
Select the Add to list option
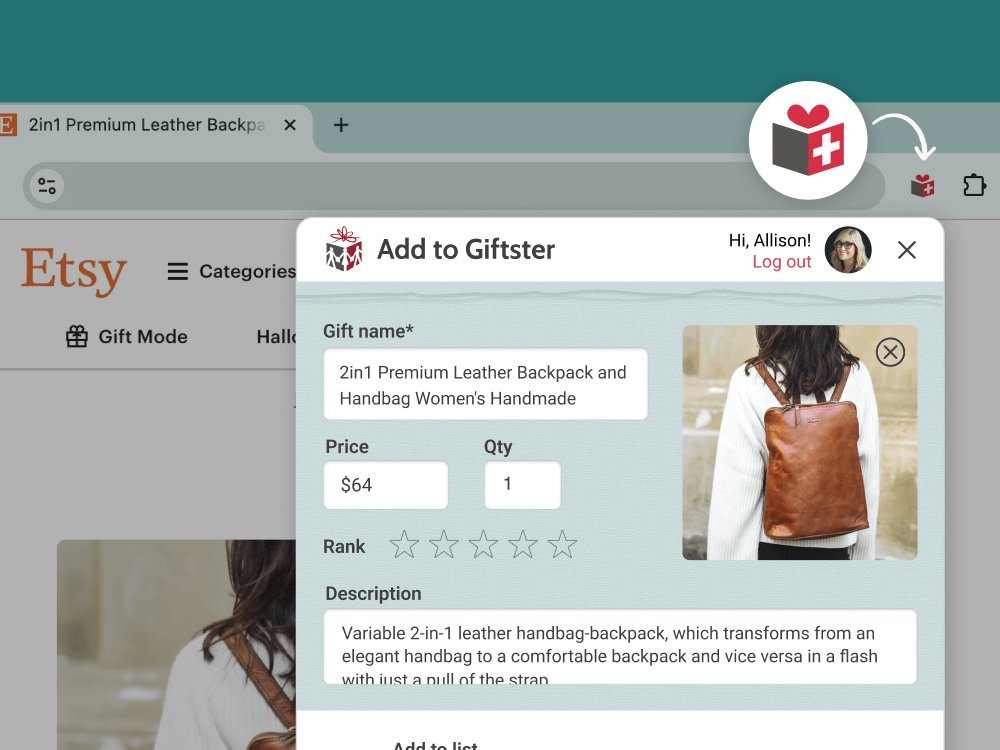435,744
